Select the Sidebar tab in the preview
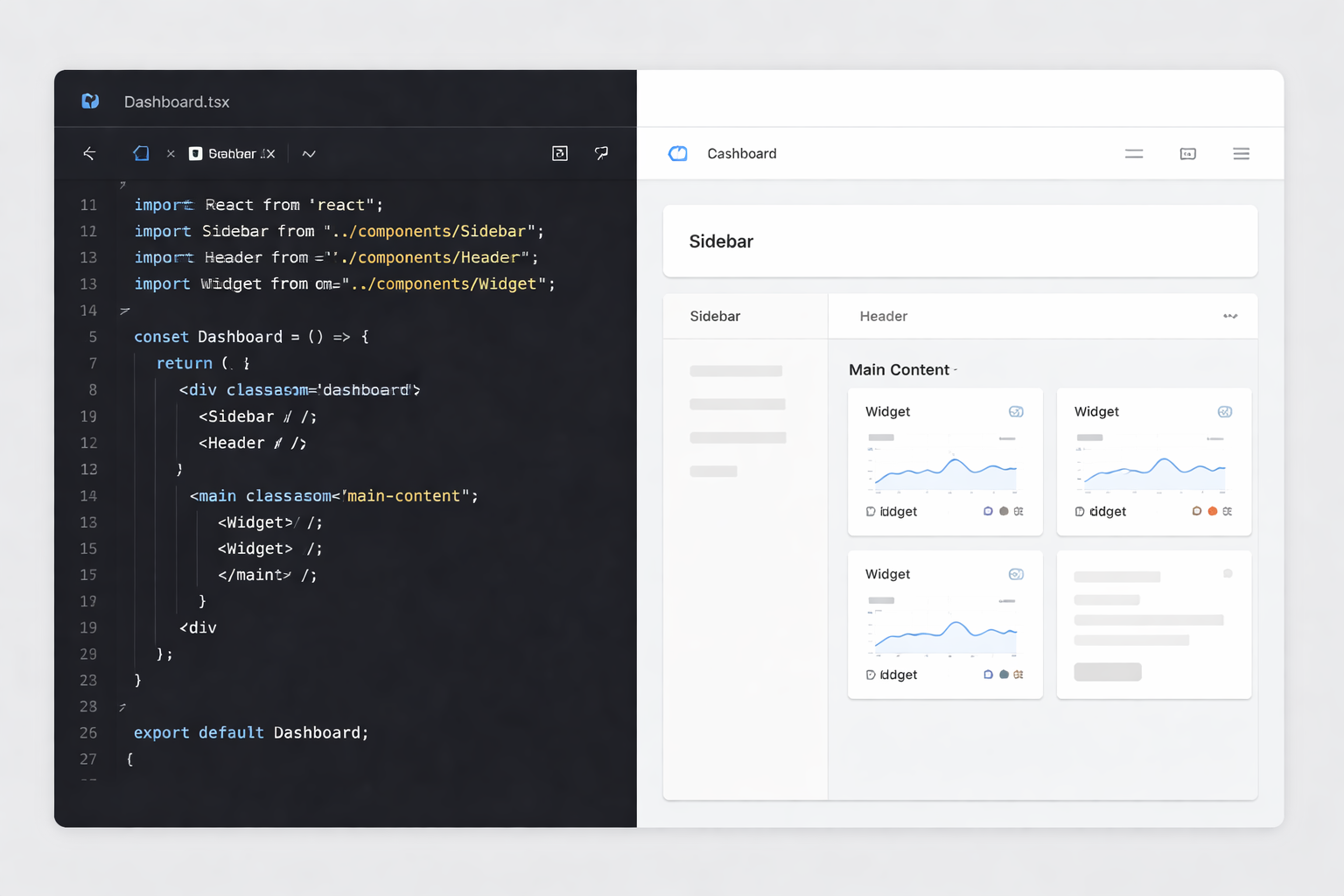Image resolution: width=1344 pixels, height=896 pixels. click(715, 317)
